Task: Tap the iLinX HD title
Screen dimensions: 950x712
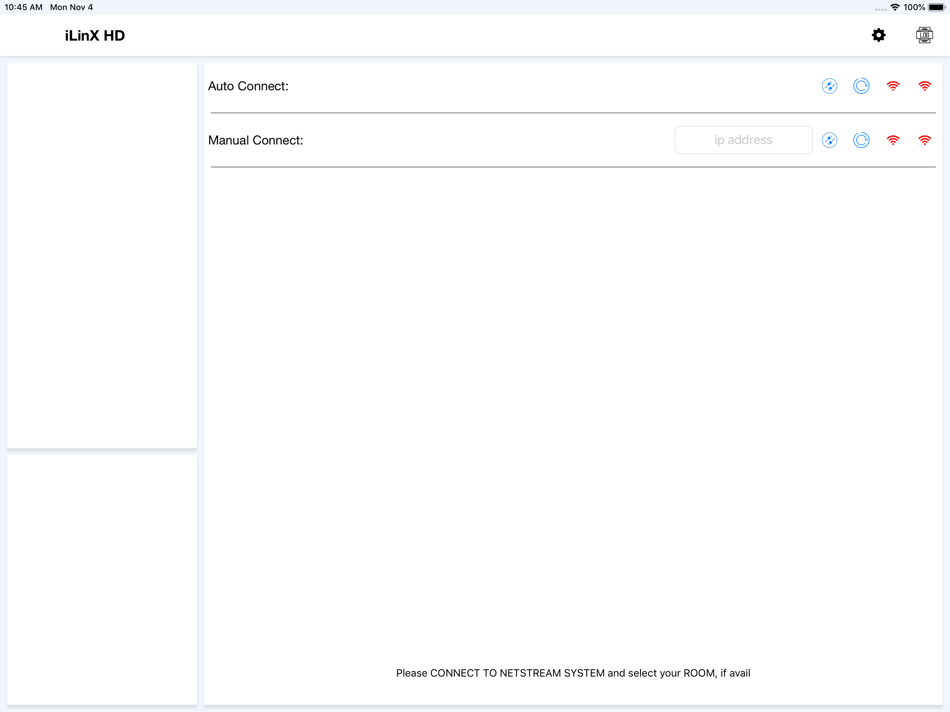Action: point(95,36)
